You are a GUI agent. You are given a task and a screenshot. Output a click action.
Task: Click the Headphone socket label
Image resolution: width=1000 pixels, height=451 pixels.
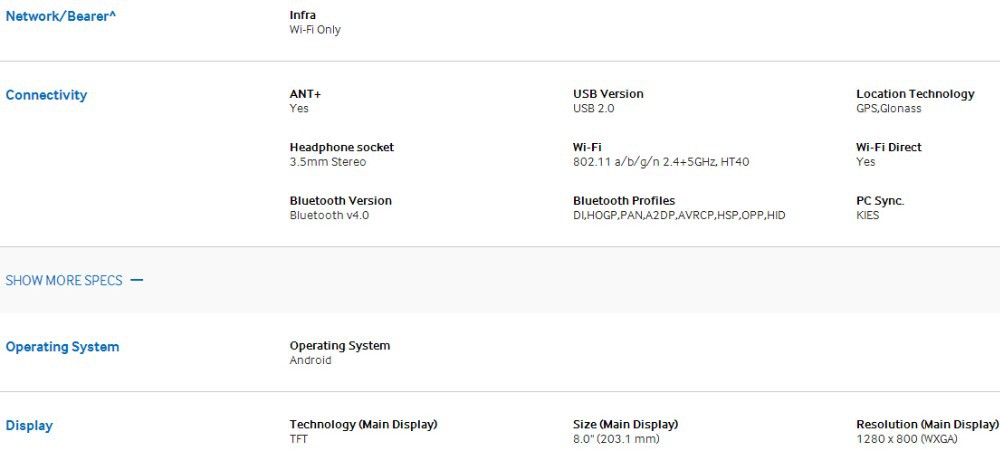coord(341,147)
